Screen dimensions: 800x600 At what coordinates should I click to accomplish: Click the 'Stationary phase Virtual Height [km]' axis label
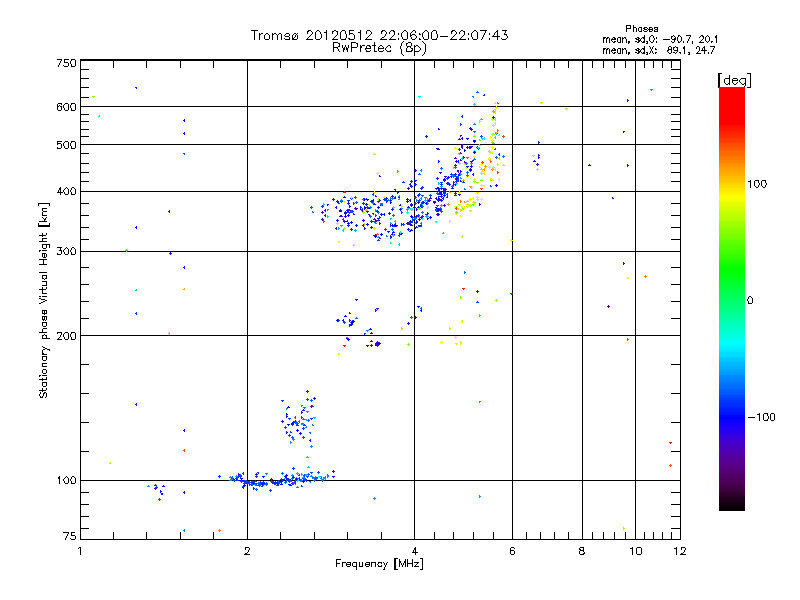(44, 301)
